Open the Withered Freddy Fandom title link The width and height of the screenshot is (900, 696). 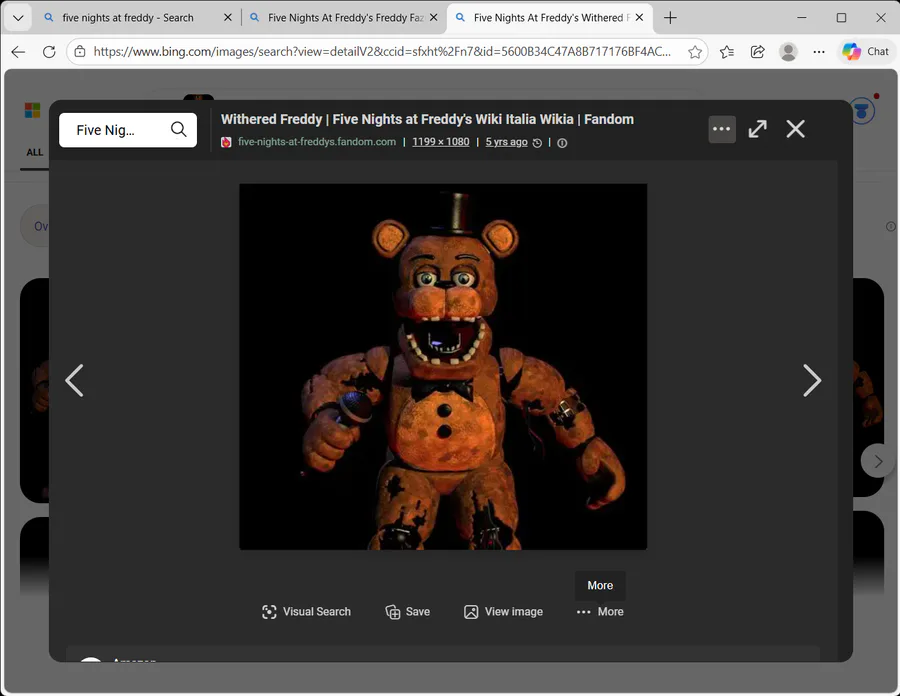click(x=427, y=119)
